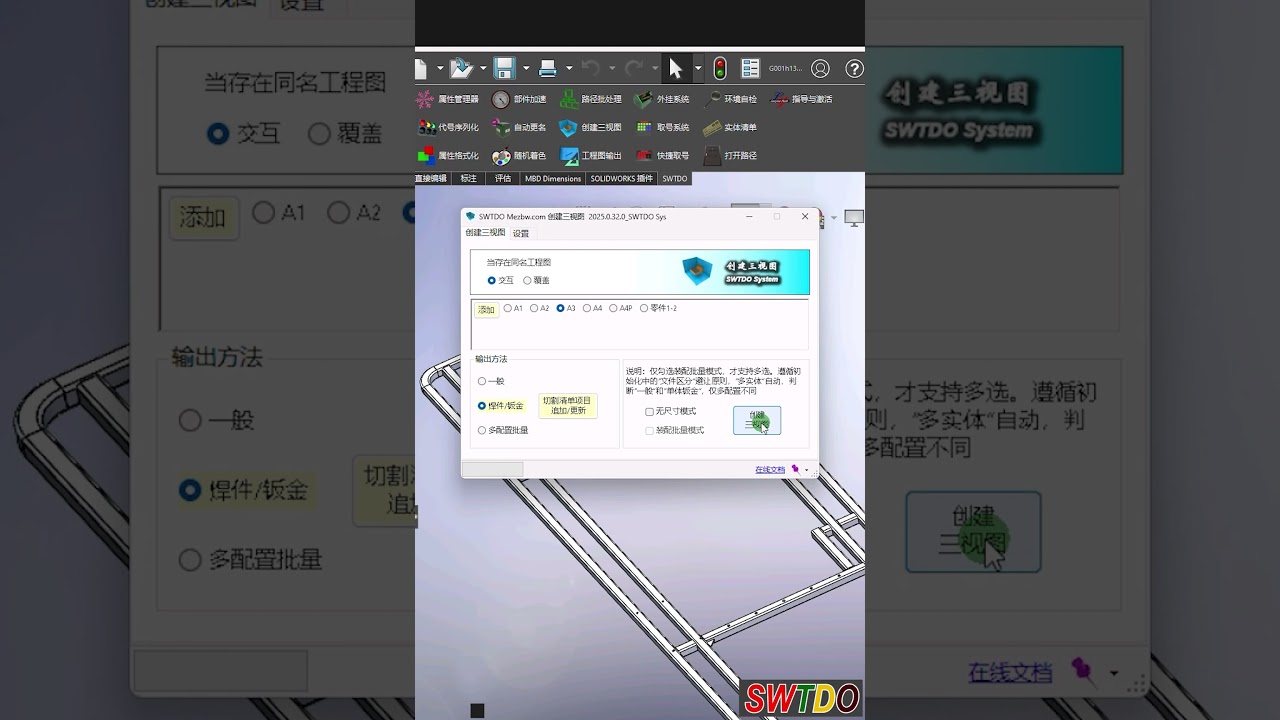Run the 环境自检 magnifier tool

pyautogui.click(x=730, y=99)
